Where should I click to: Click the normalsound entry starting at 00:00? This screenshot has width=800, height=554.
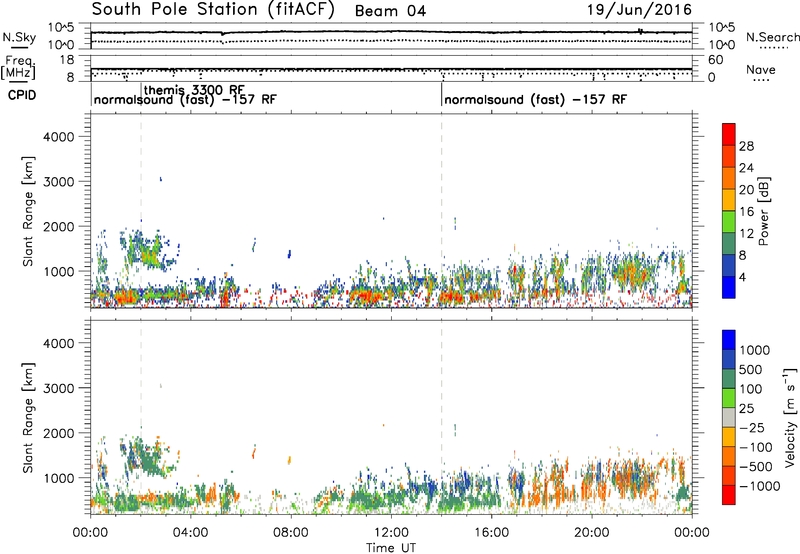tap(185, 99)
